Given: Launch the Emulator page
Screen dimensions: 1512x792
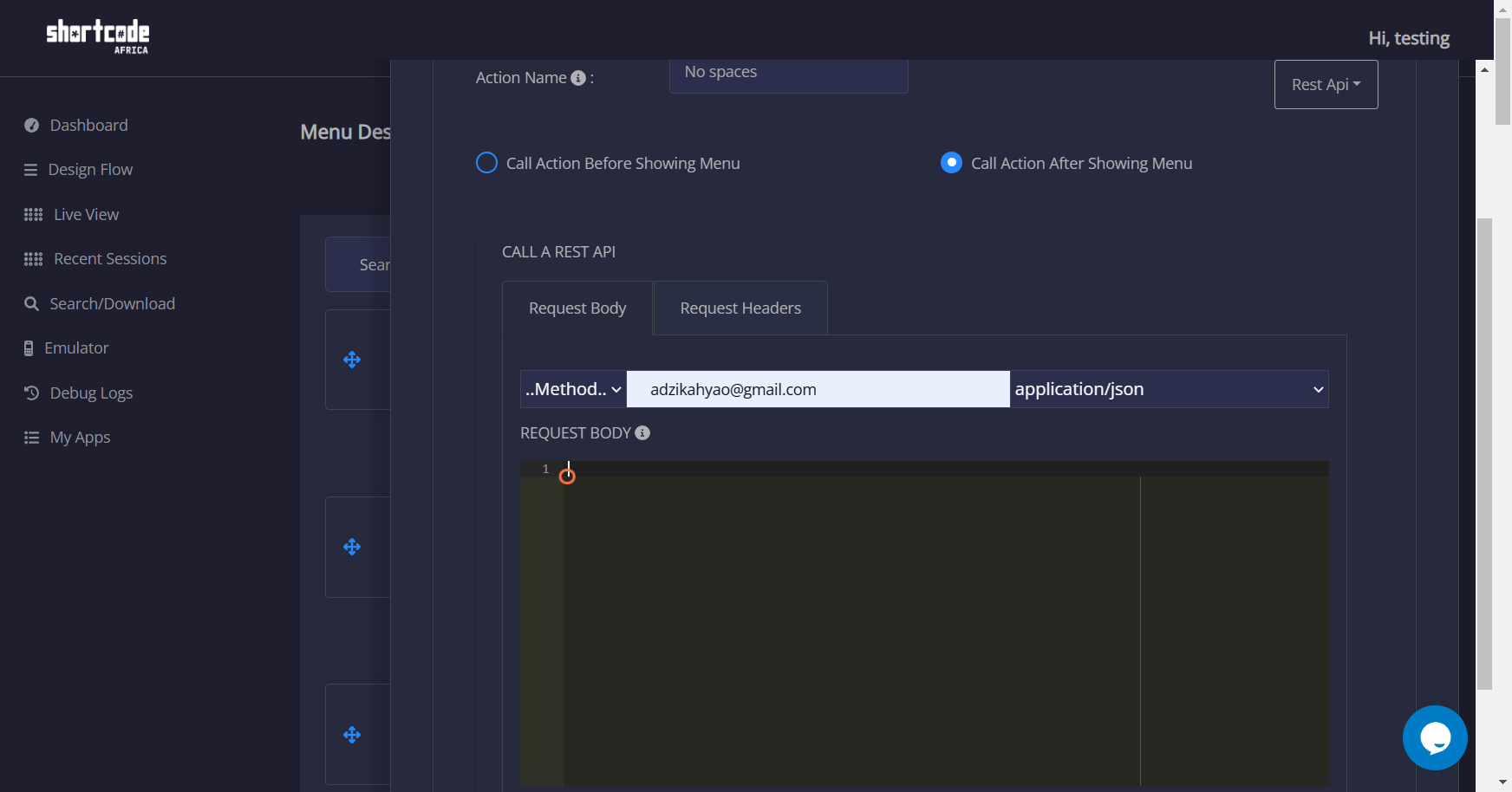Looking at the screenshot, I should (x=76, y=348).
